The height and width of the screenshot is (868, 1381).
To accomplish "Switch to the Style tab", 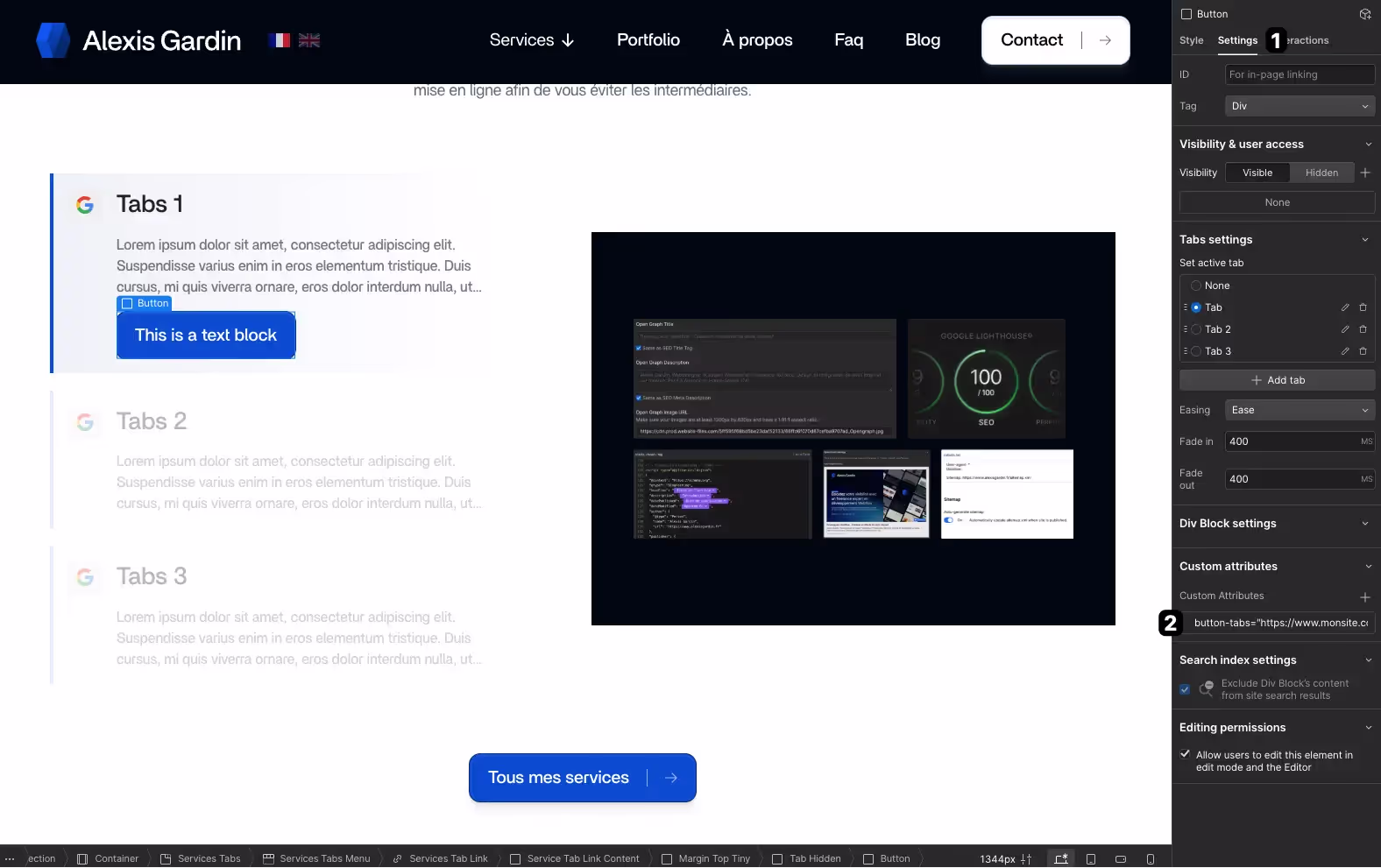I will [x=1191, y=40].
